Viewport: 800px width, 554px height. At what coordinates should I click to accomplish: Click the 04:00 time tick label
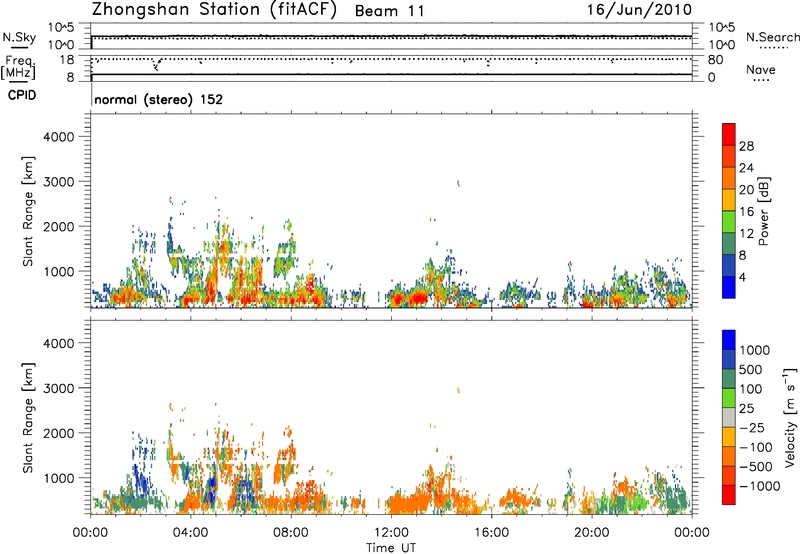(190, 533)
